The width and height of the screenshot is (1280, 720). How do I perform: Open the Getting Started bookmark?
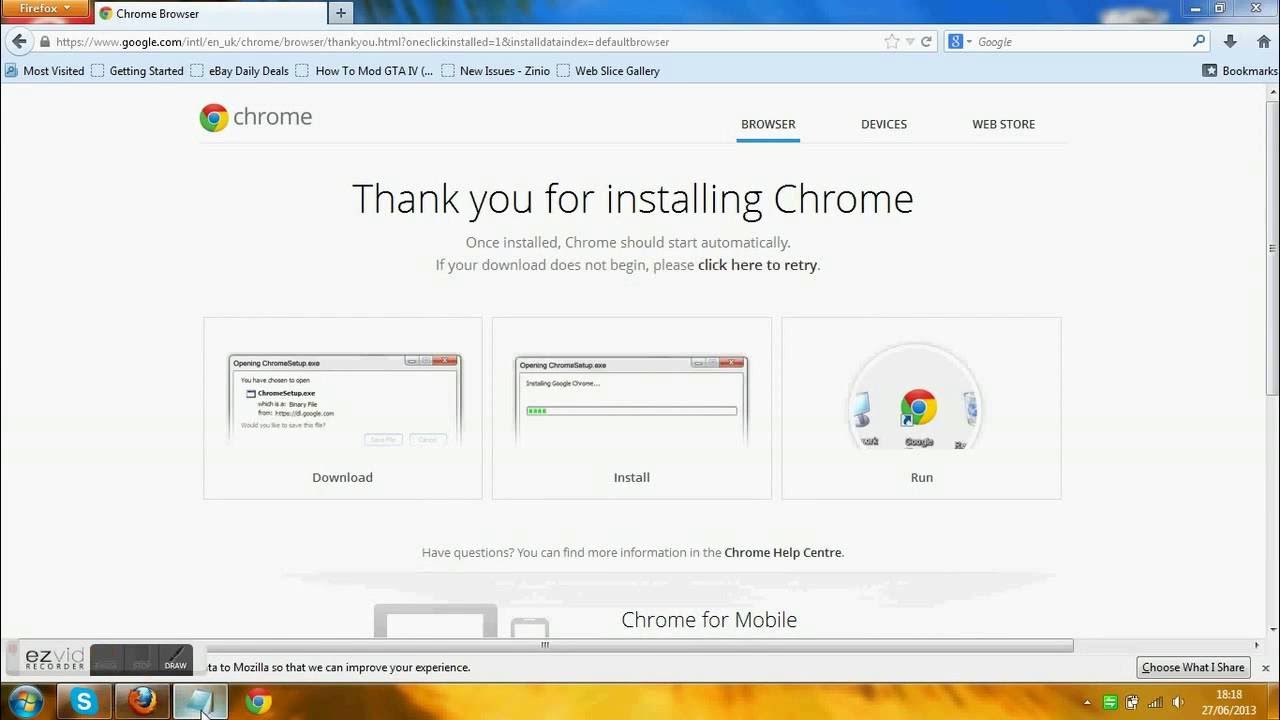[x=137, y=71]
